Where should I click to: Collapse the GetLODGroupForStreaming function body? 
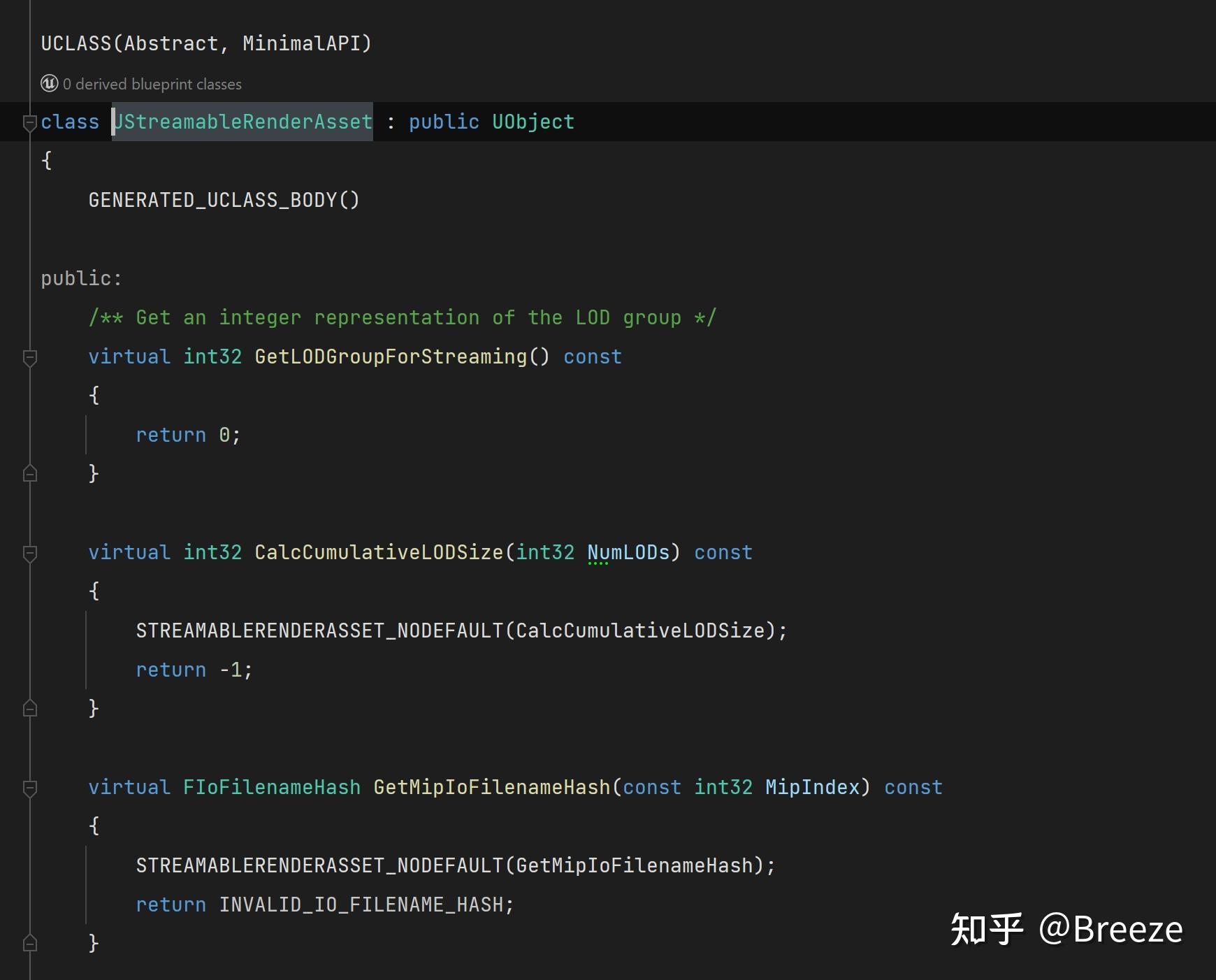[29, 357]
